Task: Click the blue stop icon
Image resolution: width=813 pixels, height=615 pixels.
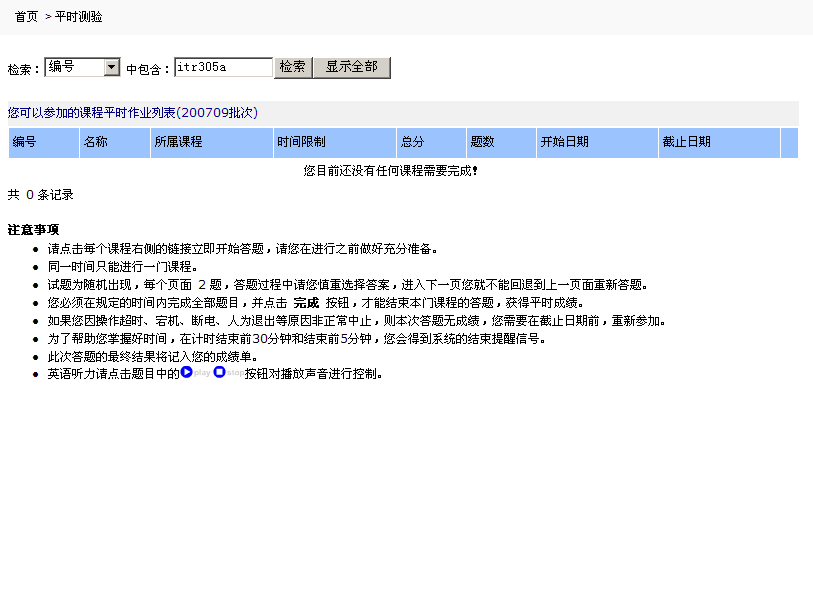Action: coord(220,373)
